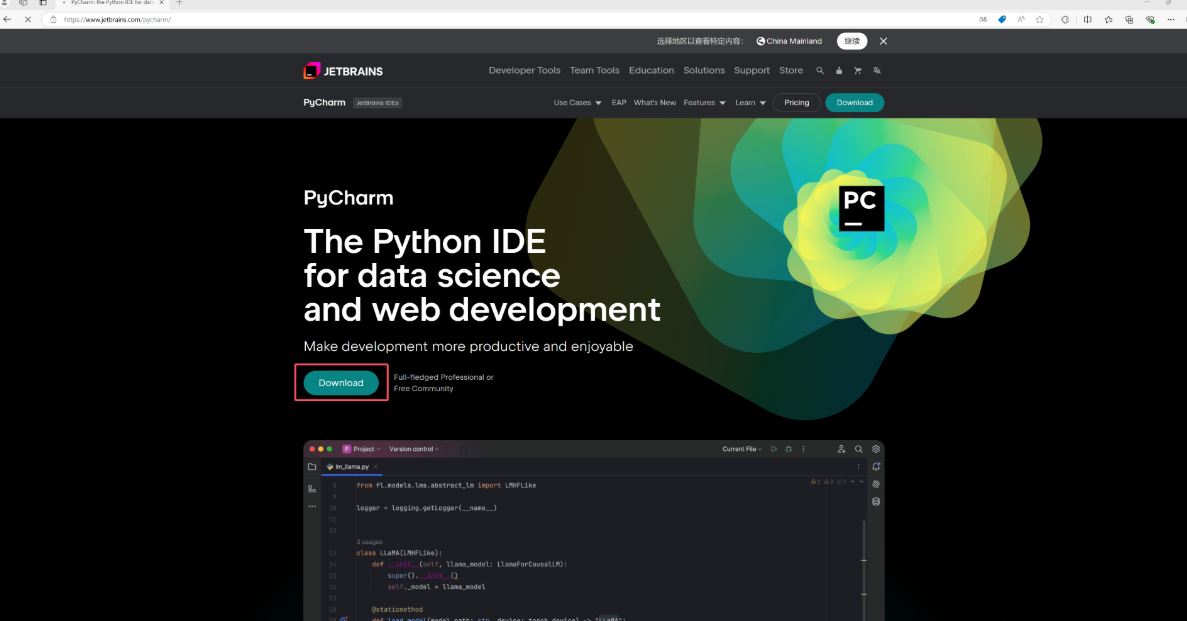Expand the Learn dropdown
Viewport: 1187px width, 621px height.
pyautogui.click(x=750, y=103)
